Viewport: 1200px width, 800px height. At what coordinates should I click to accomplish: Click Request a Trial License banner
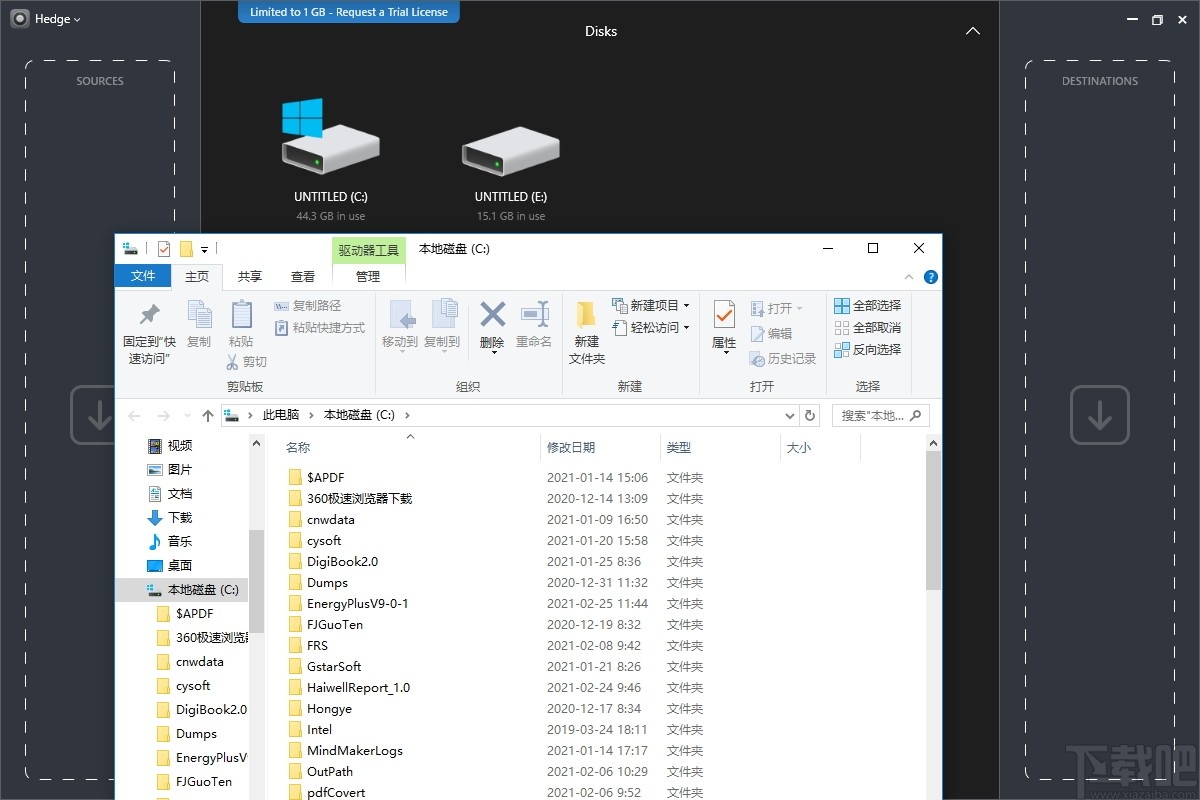(x=348, y=11)
